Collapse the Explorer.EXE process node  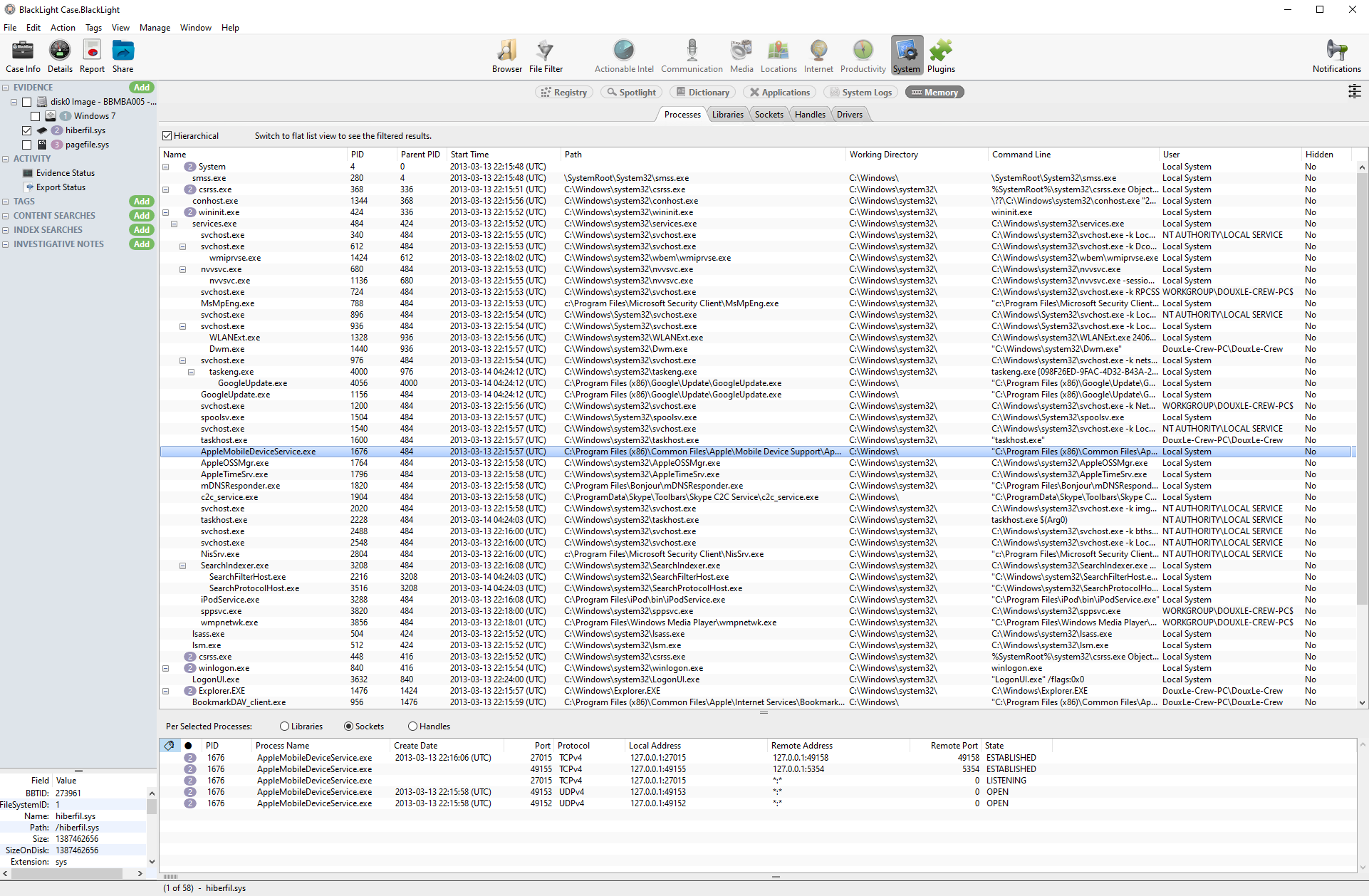coord(165,691)
